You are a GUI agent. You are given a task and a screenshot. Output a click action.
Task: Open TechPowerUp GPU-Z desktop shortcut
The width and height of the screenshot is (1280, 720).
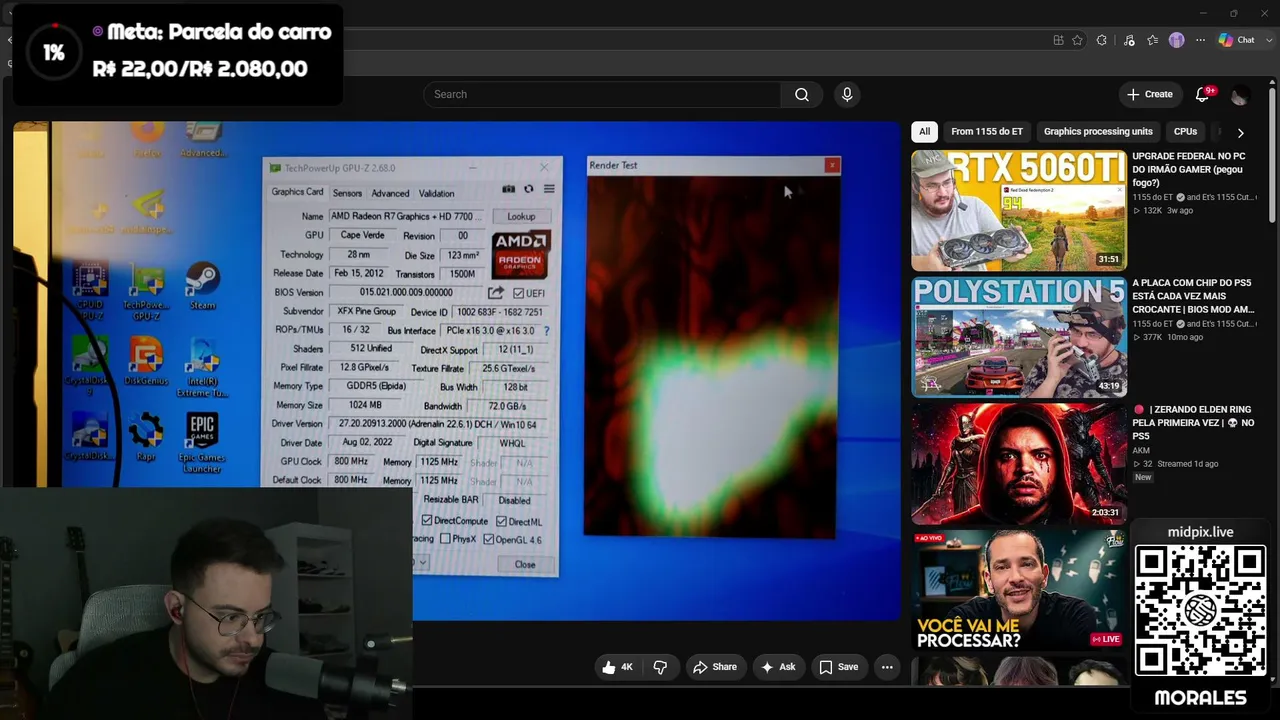pos(147,290)
